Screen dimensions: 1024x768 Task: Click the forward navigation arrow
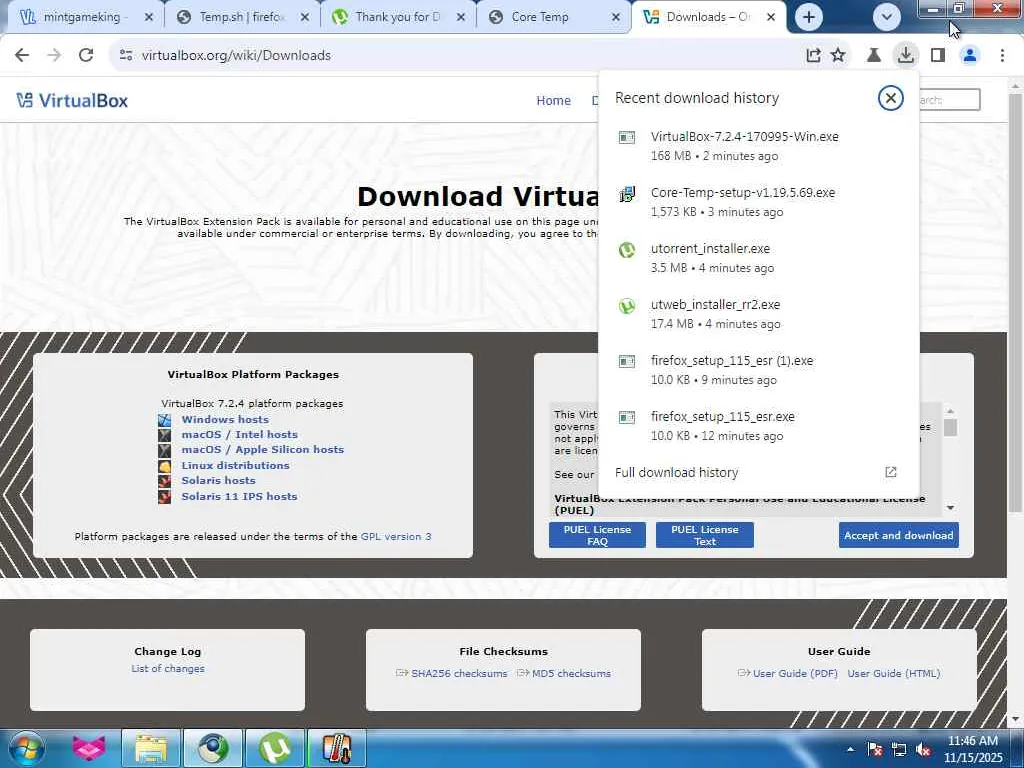(x=54, y=56)
